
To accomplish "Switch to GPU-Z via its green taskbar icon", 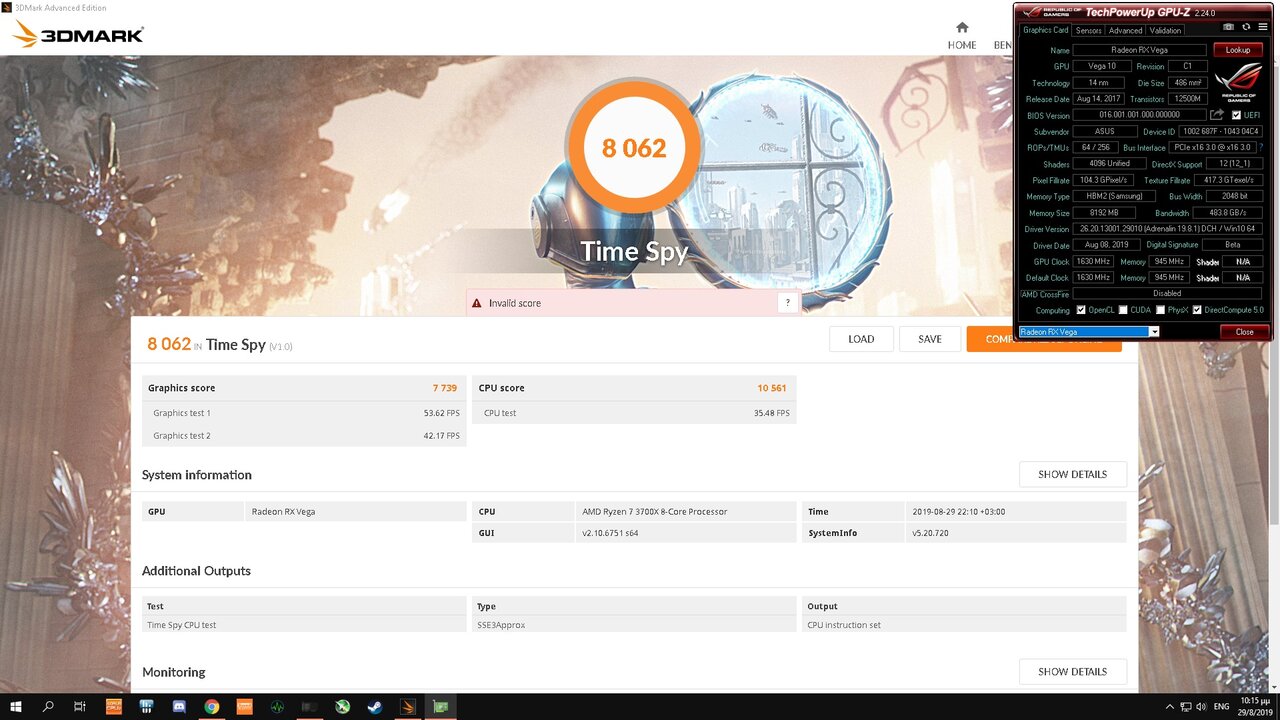I will [x=440, y=706].
